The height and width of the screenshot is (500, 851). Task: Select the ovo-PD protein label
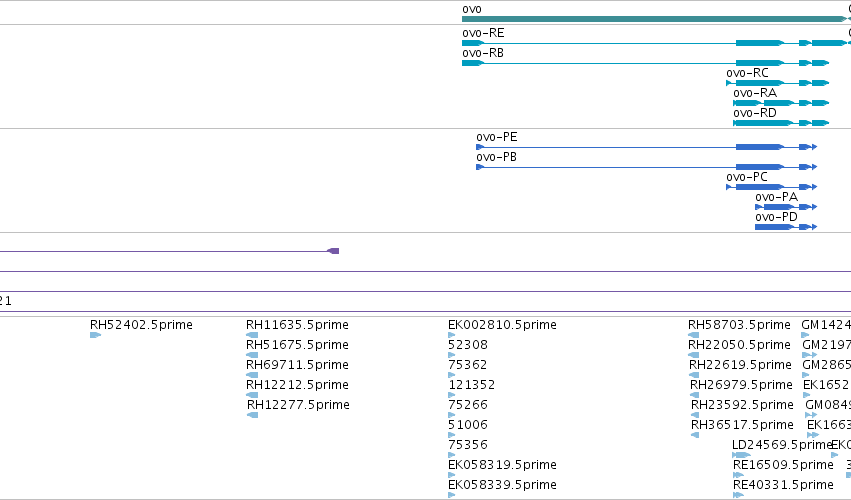777,217
